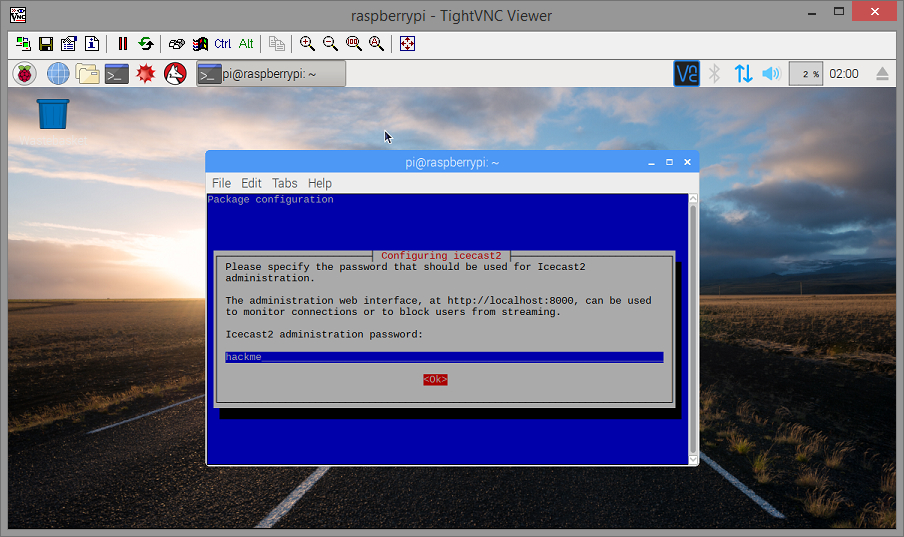Click the Icecast2 administration password field
The height and width of the screenshot is (537, 904).
pyautogui.click(x=444, y=357)
